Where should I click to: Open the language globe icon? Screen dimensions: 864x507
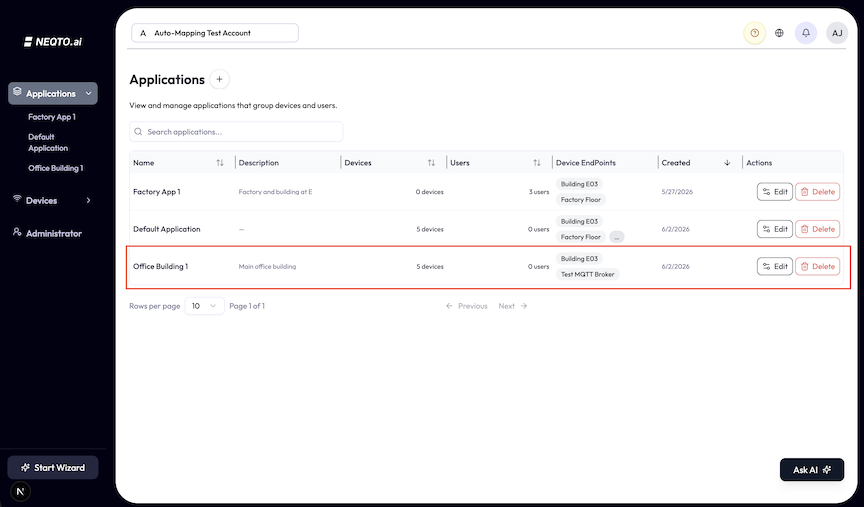tap(779, 33)
